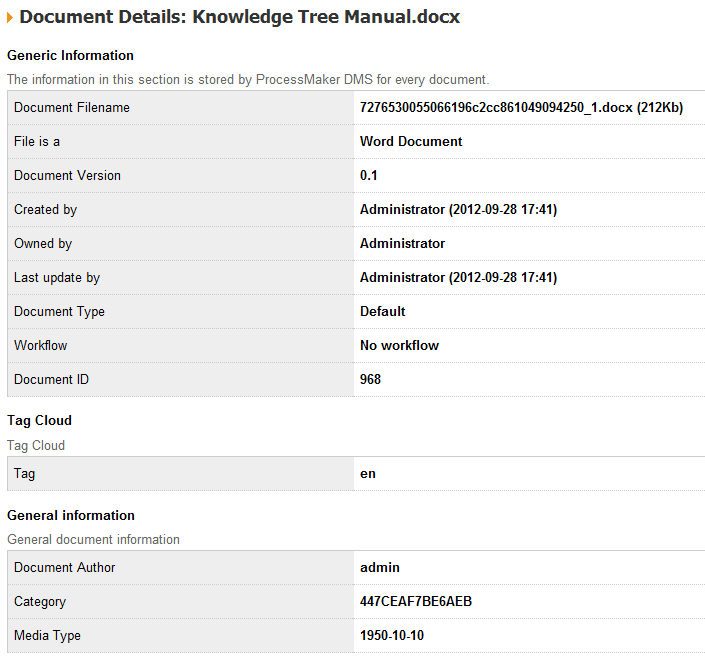The height and width of the screenshot is (668, 705).
Task: Click the orange arrow beside Document Details
Action: coord(10,17)
